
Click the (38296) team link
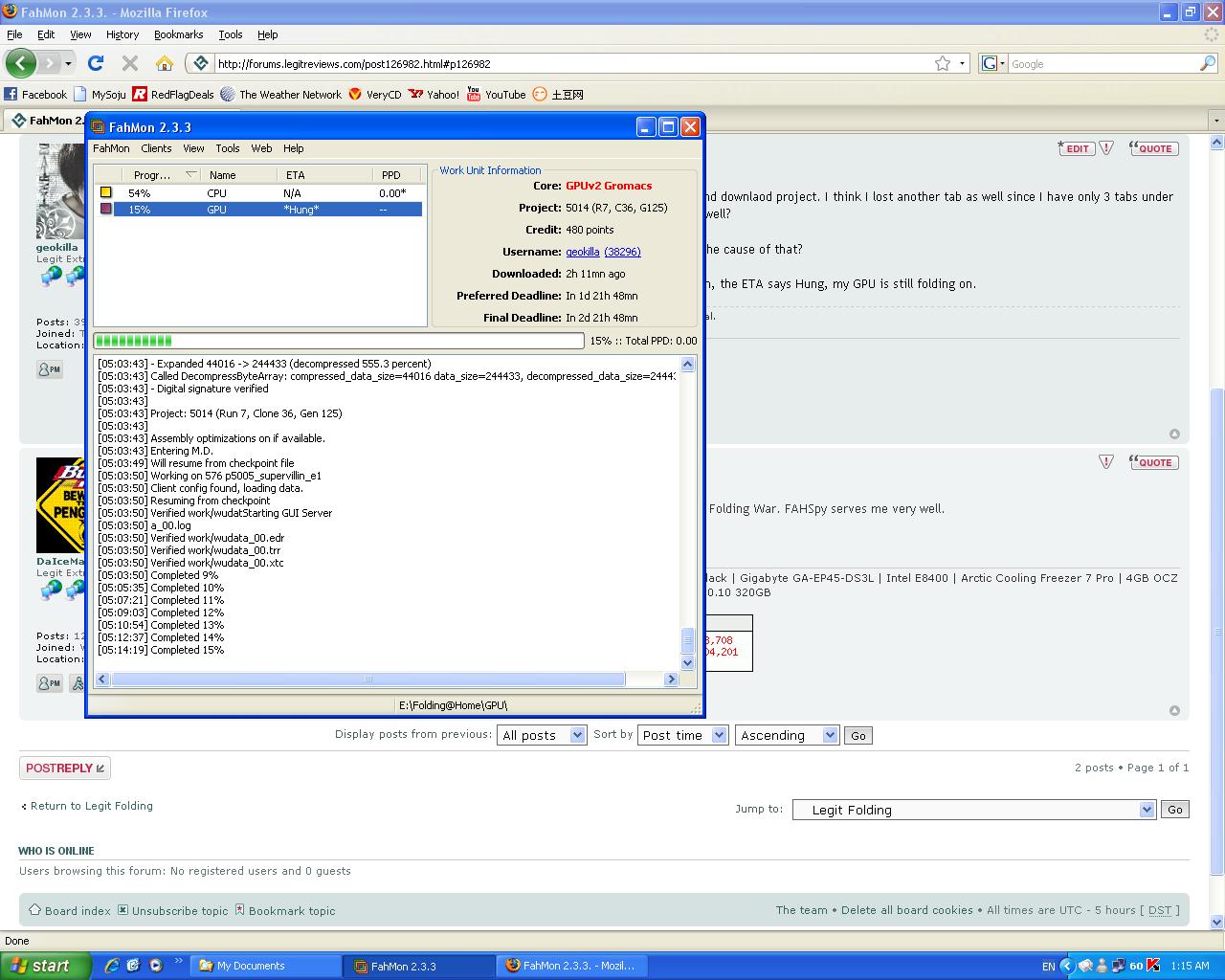(x=622, y=252)
